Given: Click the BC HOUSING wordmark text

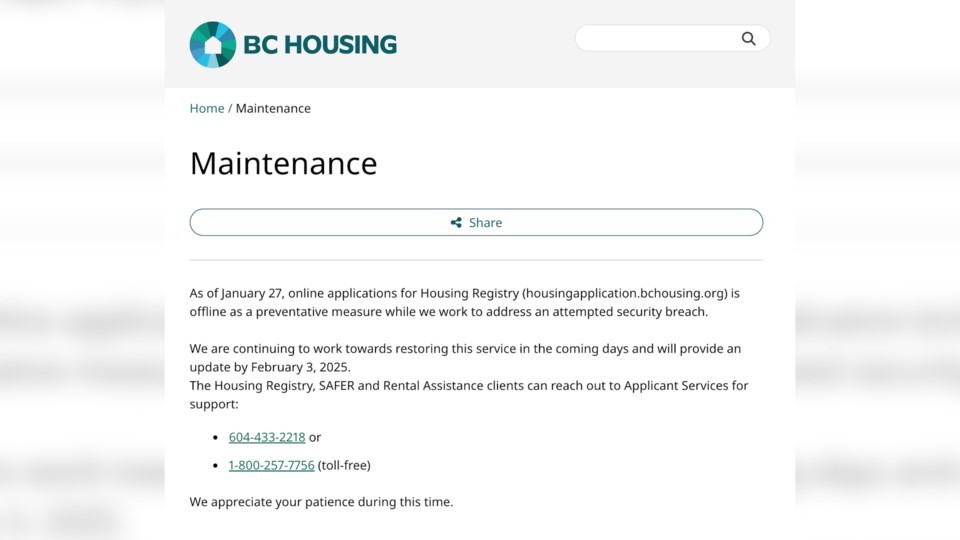Looking at the screenshot, I should [320, 45].
